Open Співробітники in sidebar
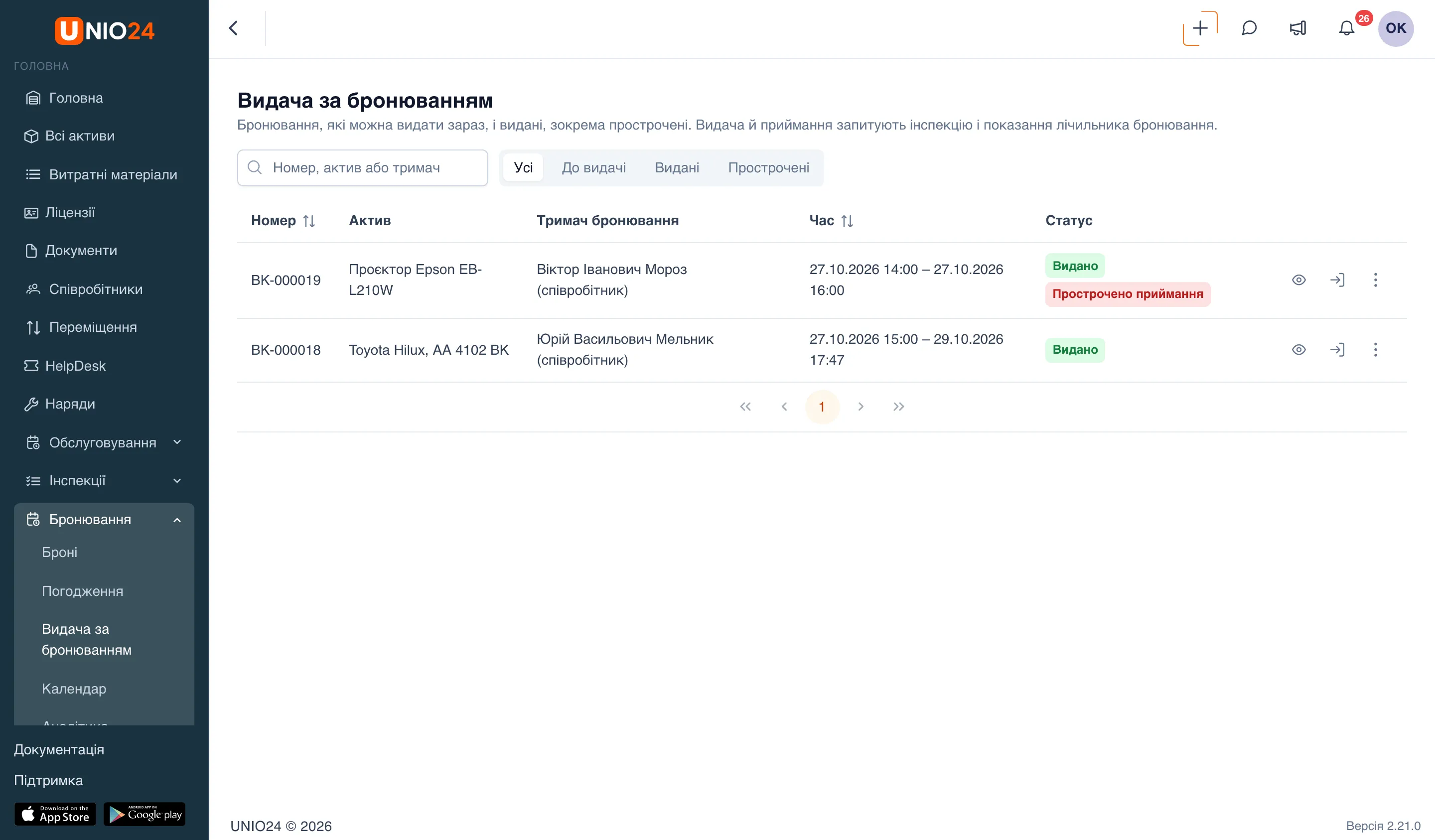The image size is (1435, 840). coord(104,289)
